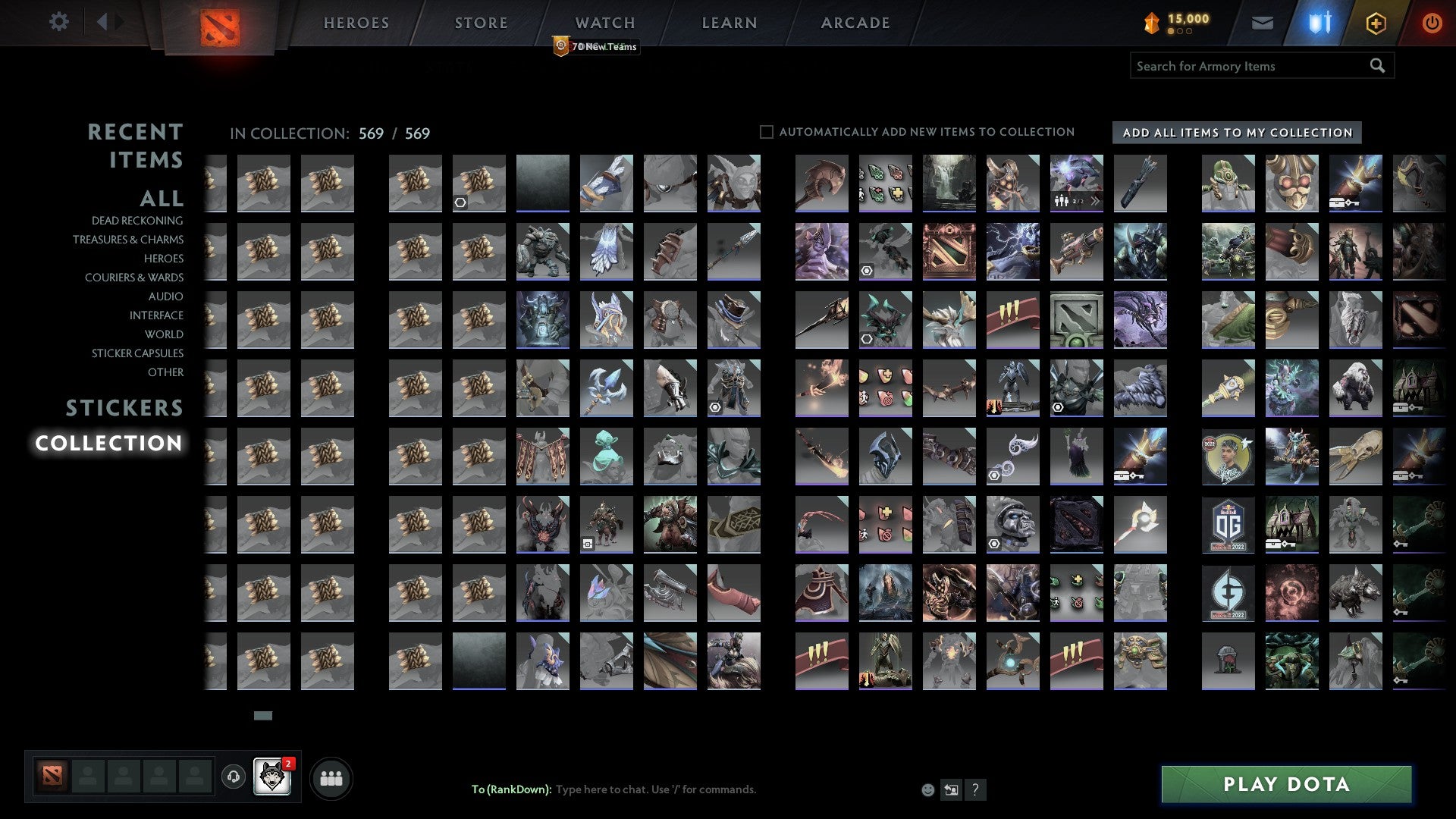Enable automatically add new items checkbox
Viewport: 1456px width, 819px height.
767,132
